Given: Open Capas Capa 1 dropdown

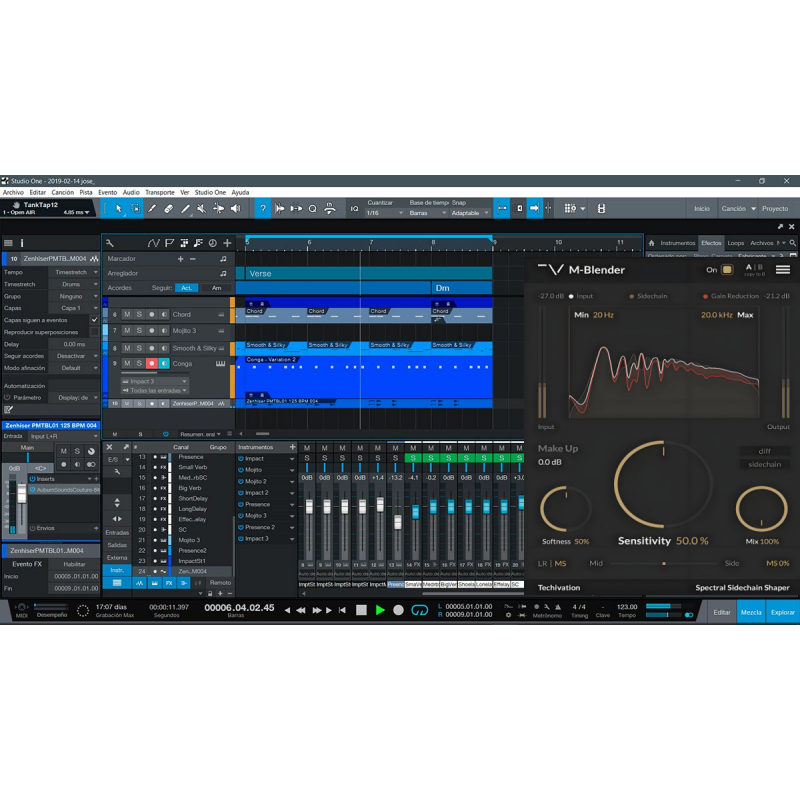Looking at the screenshot, I should click(74, 308).
